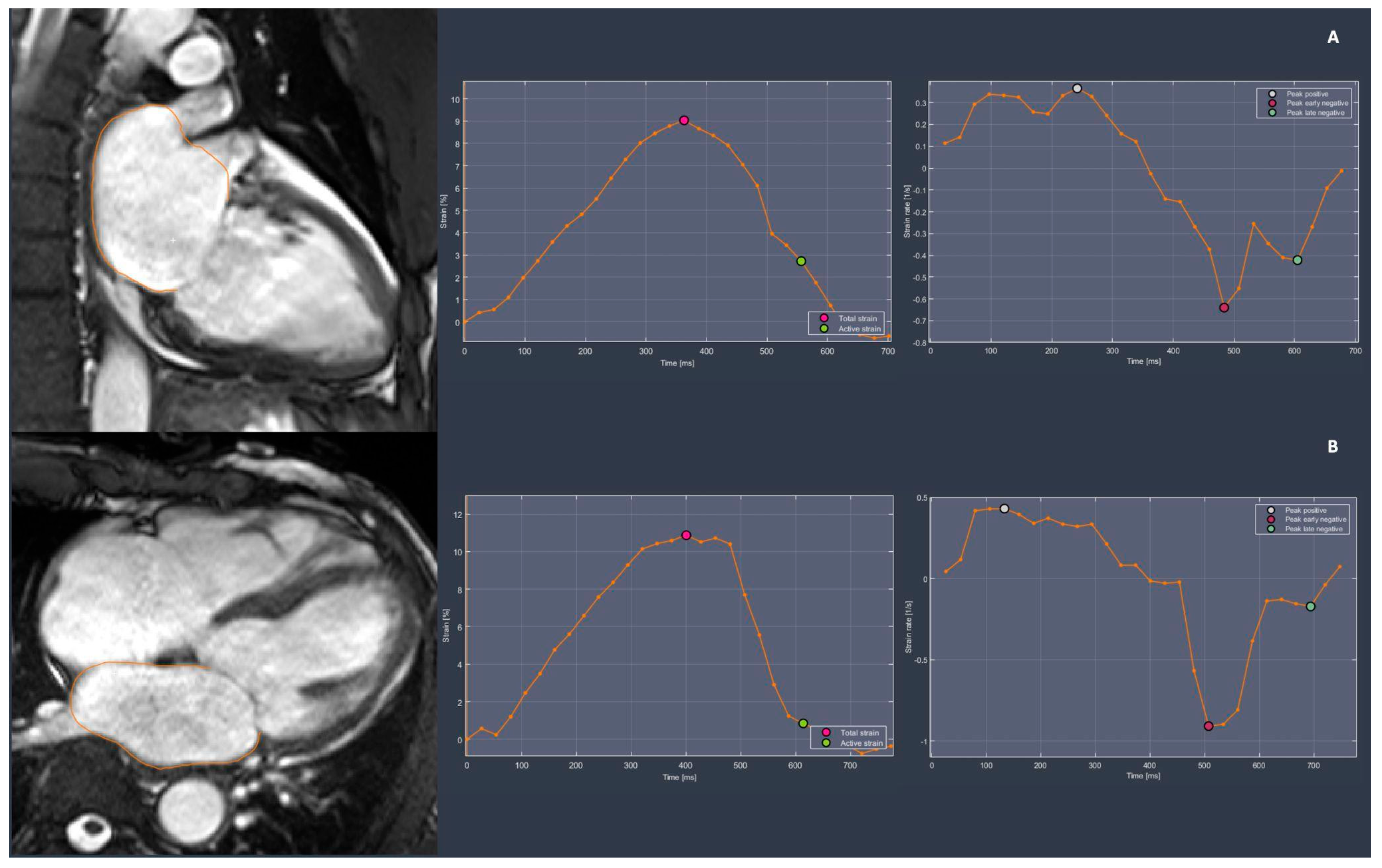Click the white crosshair inside atrium contour A
Viewport: 1382px width, 868px height.
coord(173,240)
